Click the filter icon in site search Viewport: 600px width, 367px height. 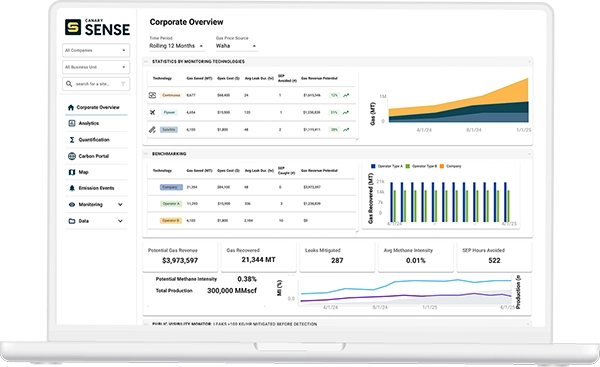(x=123, y=84)
